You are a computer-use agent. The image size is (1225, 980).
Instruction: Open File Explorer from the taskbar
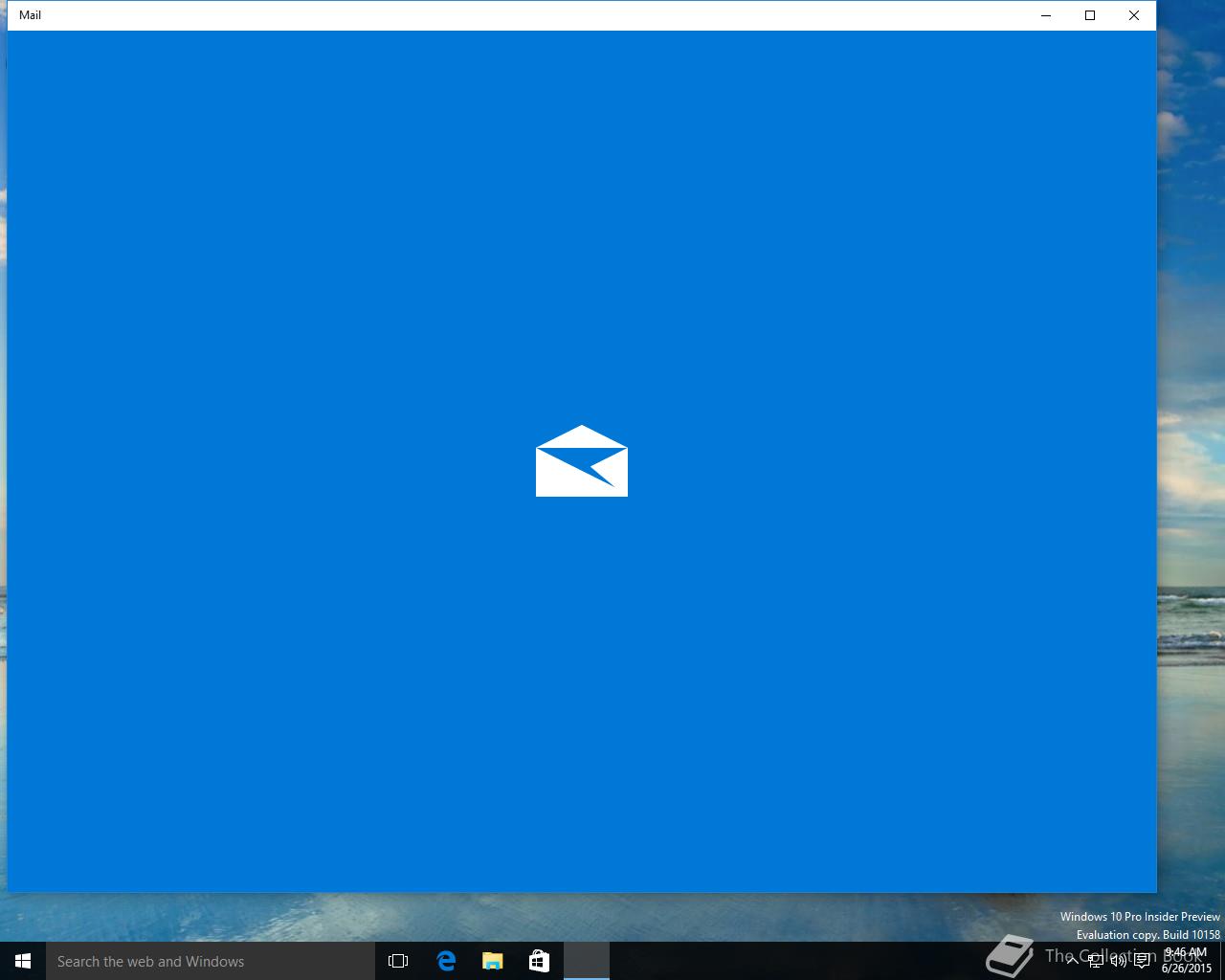(x=492, y=961)
